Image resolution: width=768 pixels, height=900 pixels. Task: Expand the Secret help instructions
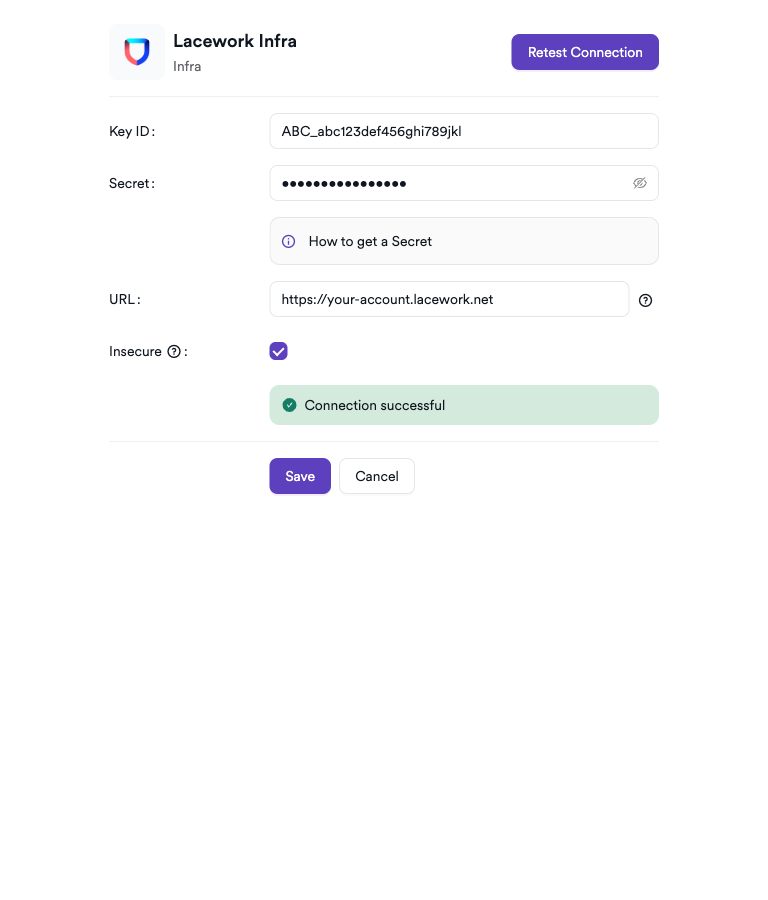(x=370, y=241)
